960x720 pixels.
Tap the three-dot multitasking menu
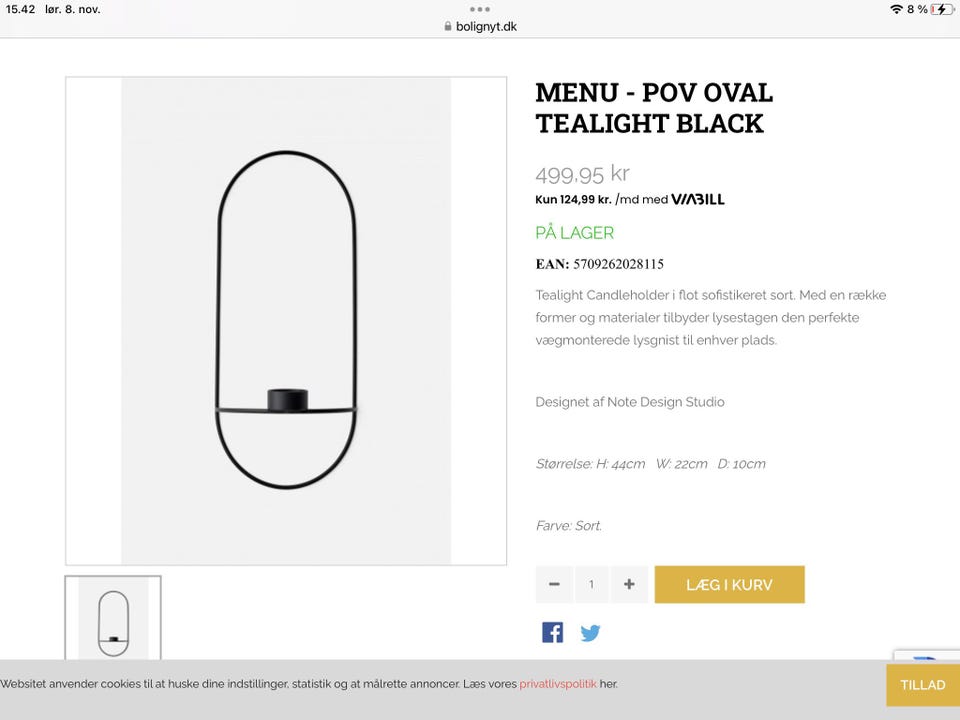pyautogui.click(x=480, y=9)
